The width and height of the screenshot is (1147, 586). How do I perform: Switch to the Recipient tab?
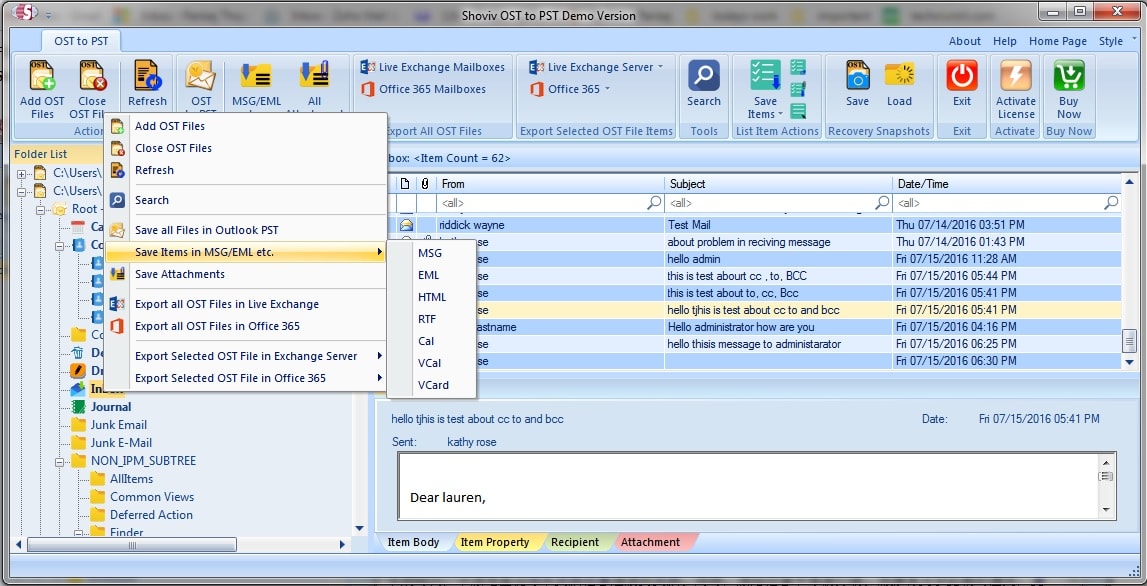coord(575,542)
